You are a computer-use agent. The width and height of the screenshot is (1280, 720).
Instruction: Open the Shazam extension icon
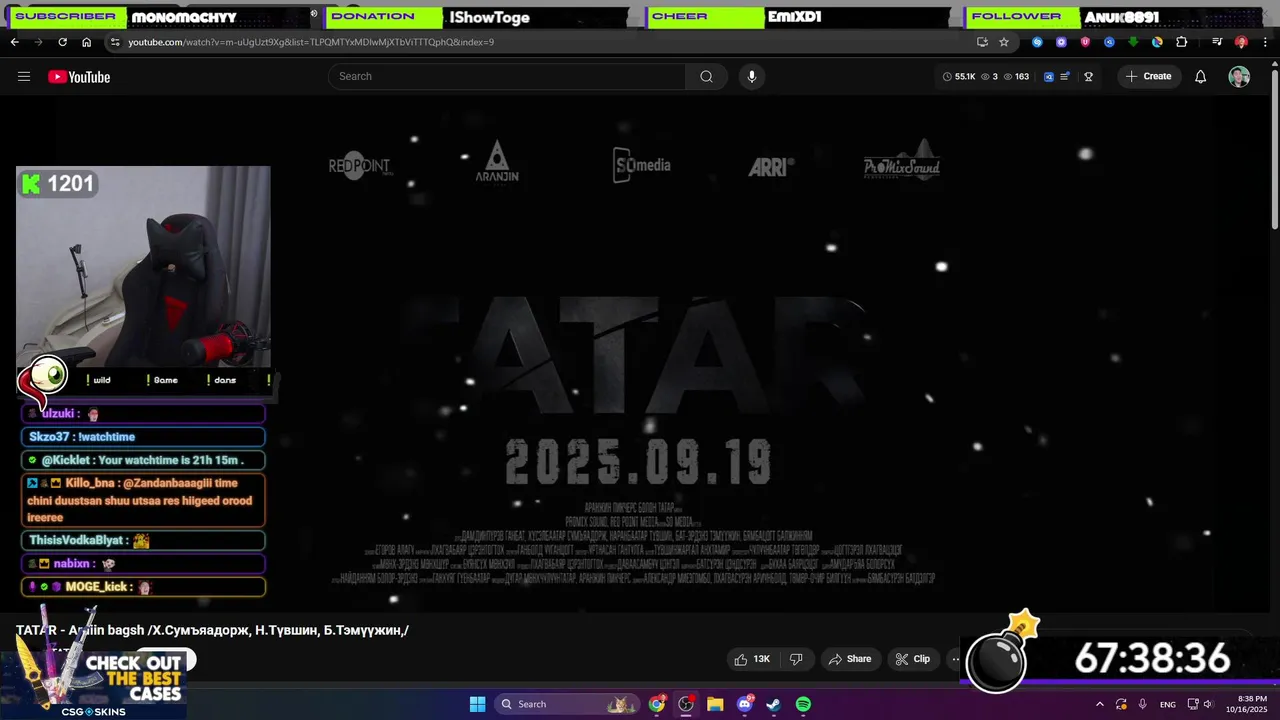pyautogui.click(x=1037, y=42)
